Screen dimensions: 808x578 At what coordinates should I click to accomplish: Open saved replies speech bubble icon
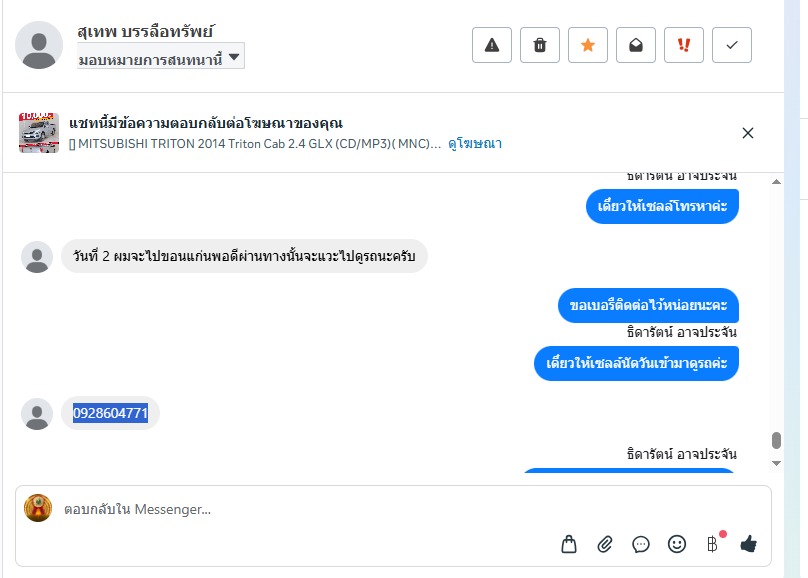(641, 544)
